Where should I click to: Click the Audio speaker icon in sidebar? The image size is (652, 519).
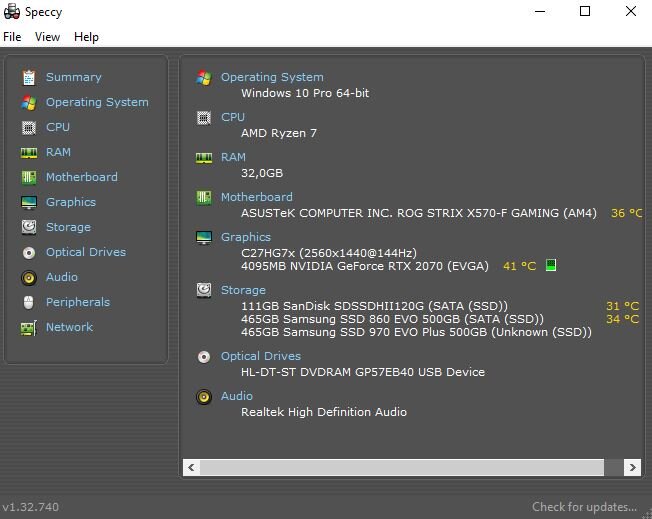[x=29, y=277]
